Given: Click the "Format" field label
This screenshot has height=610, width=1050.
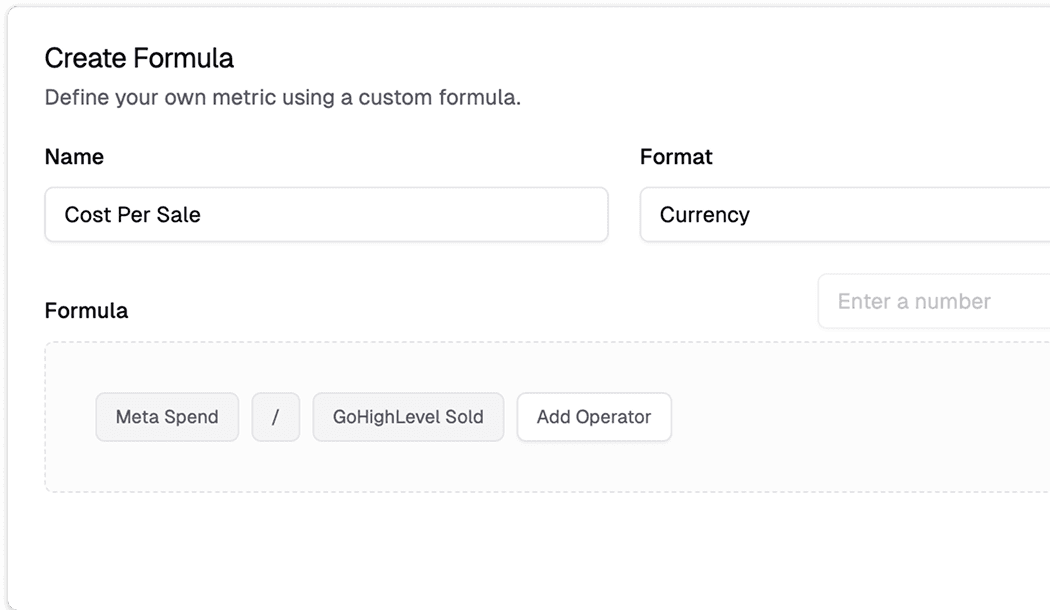Looking at the screenshot, I should (676, 157).
